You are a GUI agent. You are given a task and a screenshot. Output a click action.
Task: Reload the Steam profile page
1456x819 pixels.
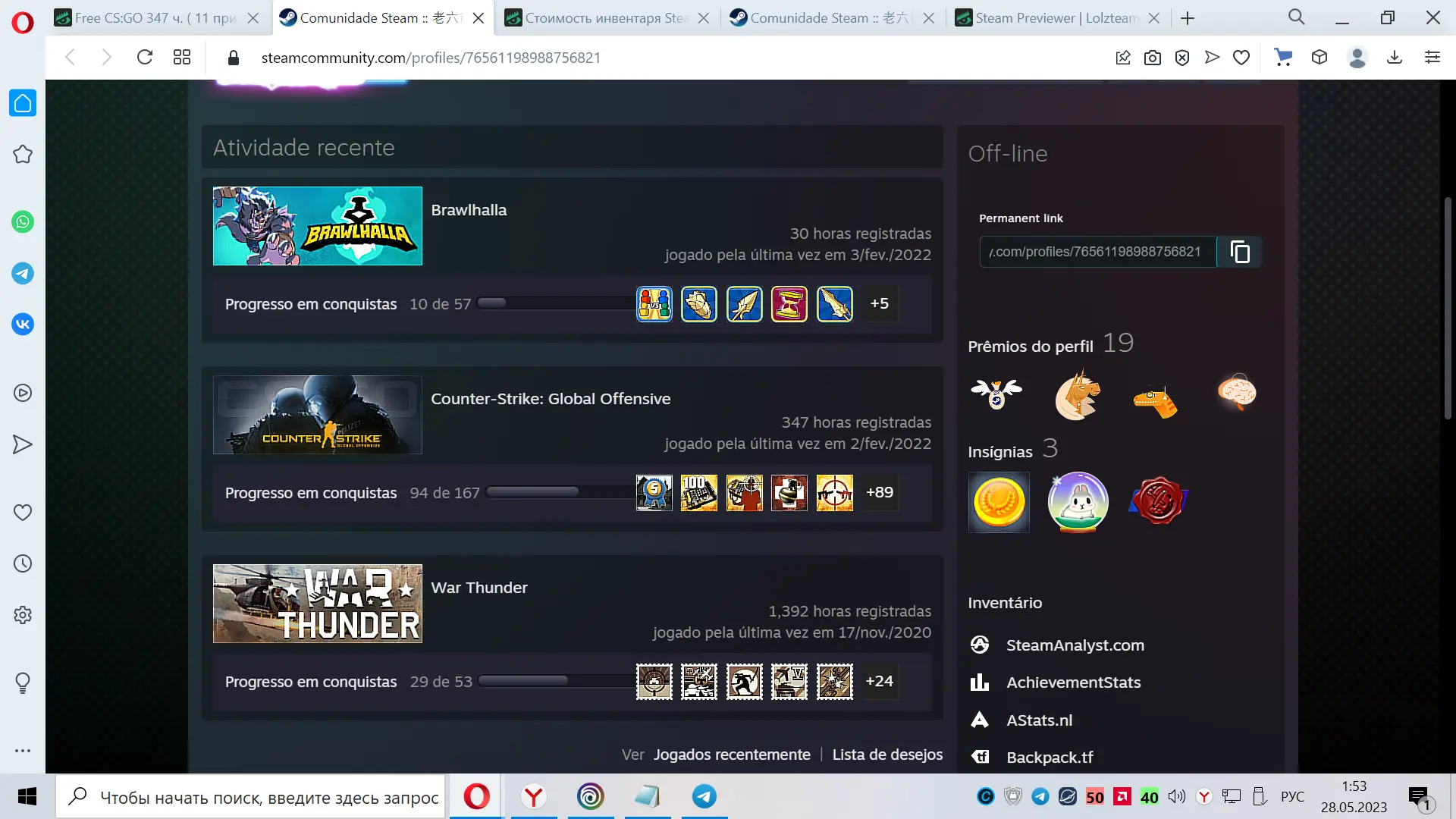point(145,58)
